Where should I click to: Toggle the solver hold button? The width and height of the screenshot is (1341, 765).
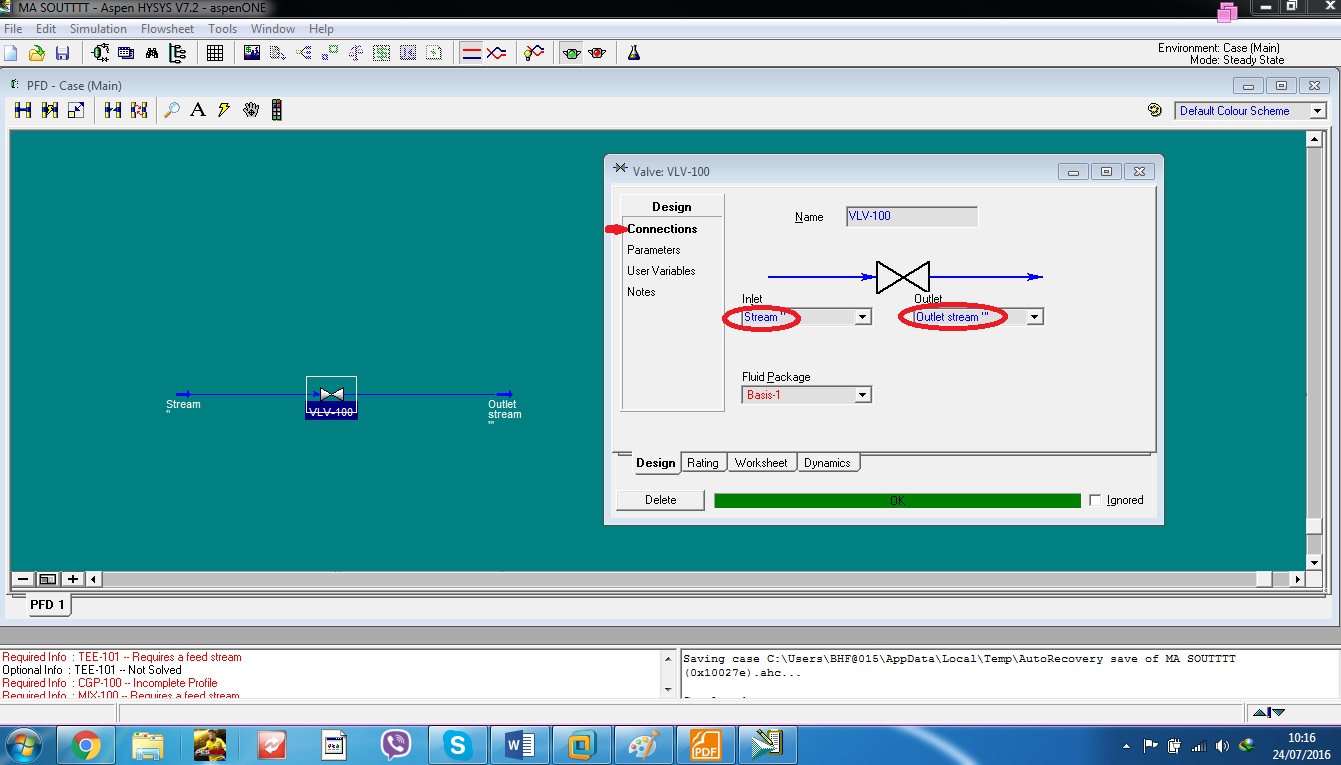tap(597, 52)
